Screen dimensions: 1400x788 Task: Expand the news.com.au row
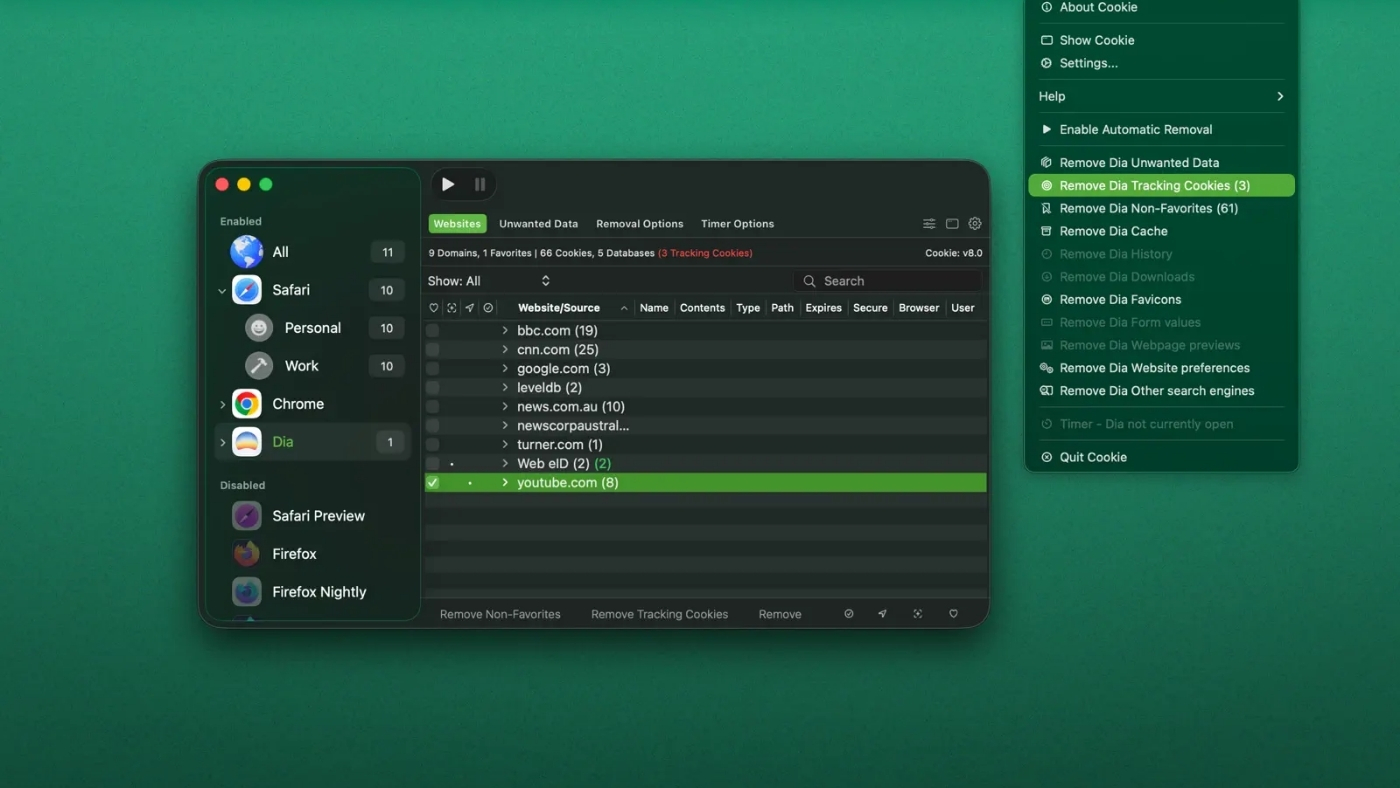505,407
